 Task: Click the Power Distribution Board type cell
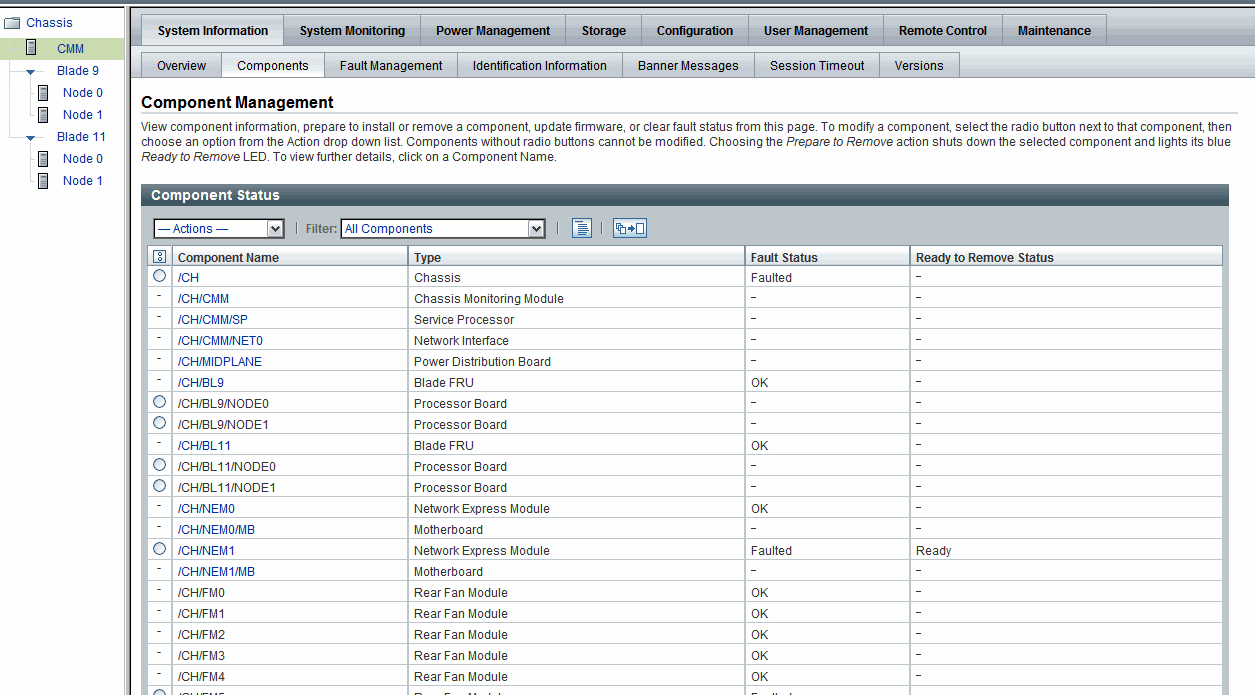(x=482, y=362)
